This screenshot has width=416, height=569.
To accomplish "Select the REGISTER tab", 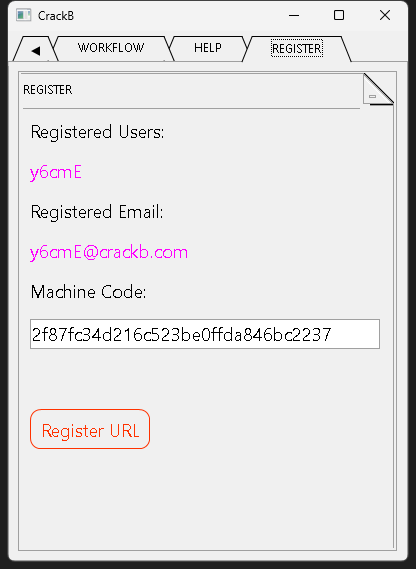I will [x=297, y=48].
